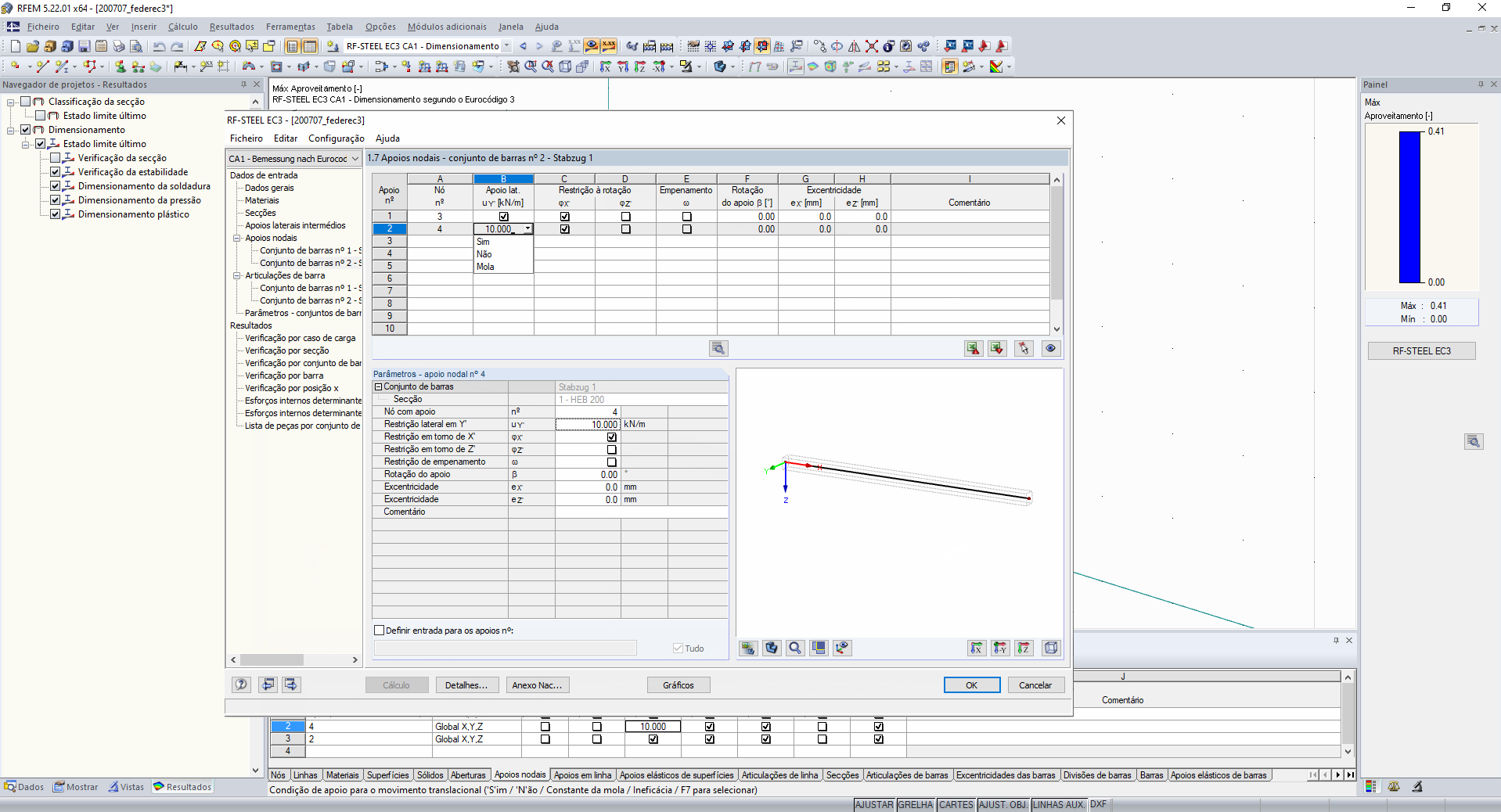Show preview in Z direction

[x=1024, y=648]
